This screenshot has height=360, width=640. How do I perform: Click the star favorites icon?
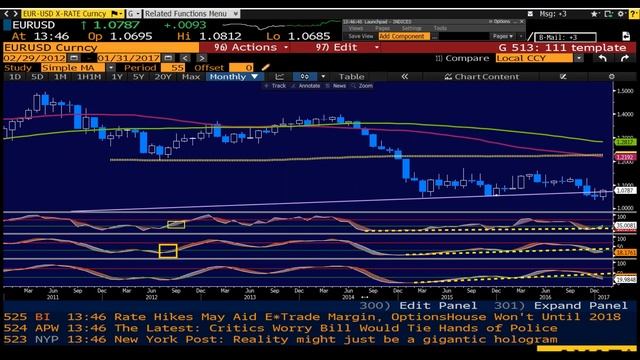594,14
